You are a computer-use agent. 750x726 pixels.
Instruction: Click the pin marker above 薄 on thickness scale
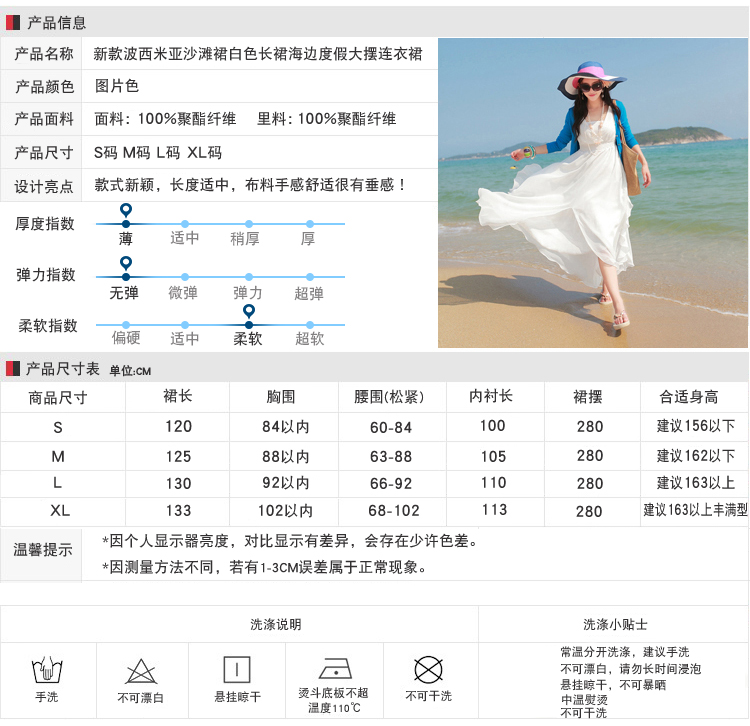(x=125, y=211)
